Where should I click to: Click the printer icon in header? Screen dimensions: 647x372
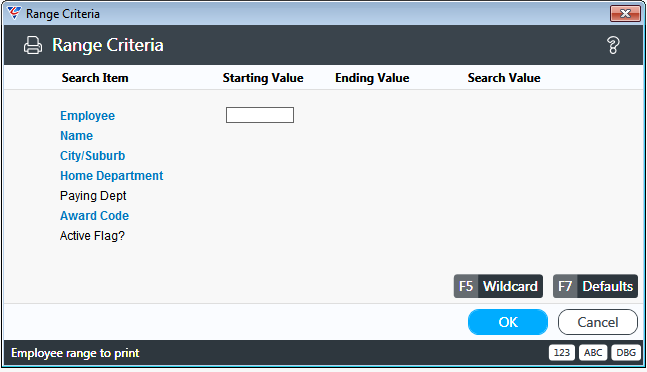(33, 45)
